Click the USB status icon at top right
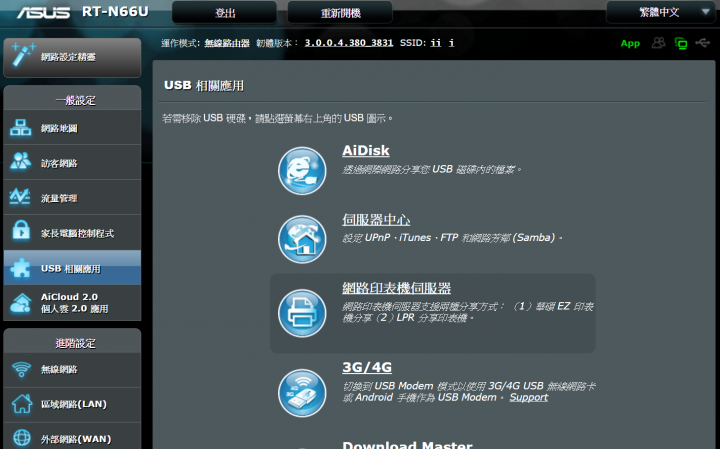 pyautogui.click(x=703, y=43)
